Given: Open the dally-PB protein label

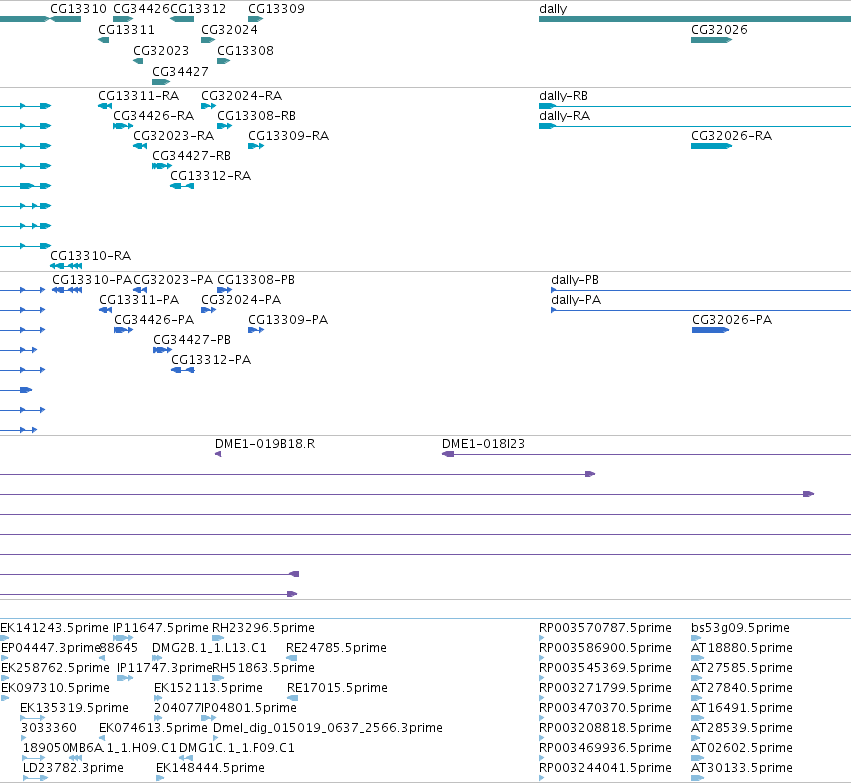Looking at the screenshot, I should pyautogui.click(x=575, y=279).
